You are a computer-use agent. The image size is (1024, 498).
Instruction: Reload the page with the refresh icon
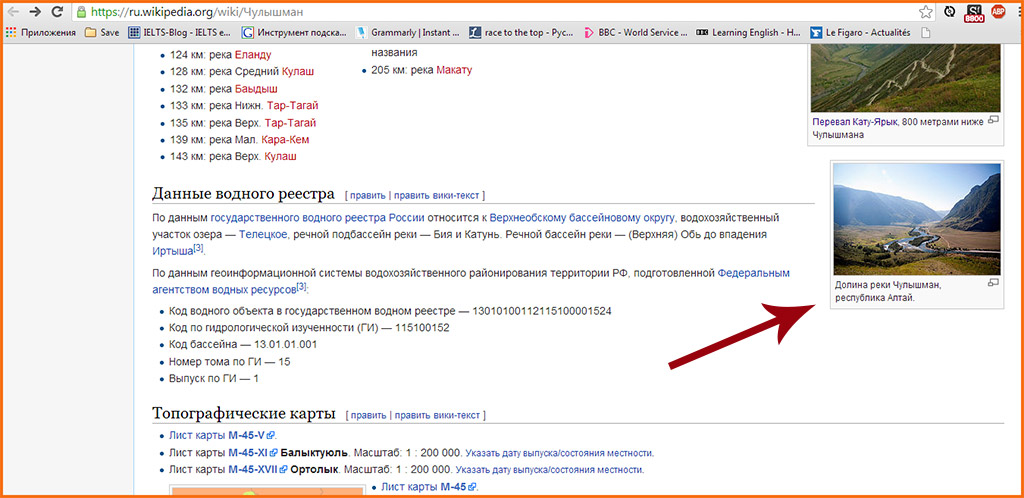tap(58, 12)
